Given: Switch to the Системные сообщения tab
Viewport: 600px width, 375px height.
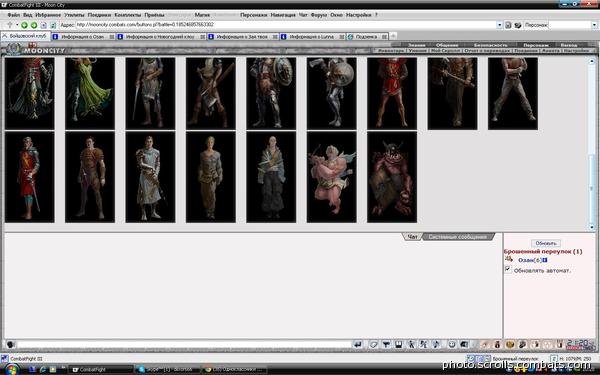Looking at the screenshot, I should 458,237.
